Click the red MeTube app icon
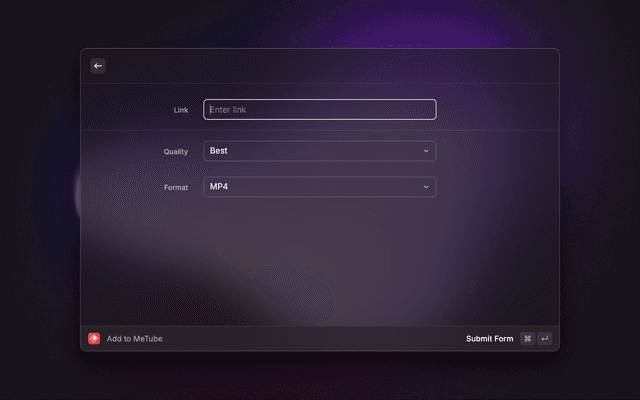Image resolution: width=640 pixels, height=400 pixels. click(x=94, y=339)
